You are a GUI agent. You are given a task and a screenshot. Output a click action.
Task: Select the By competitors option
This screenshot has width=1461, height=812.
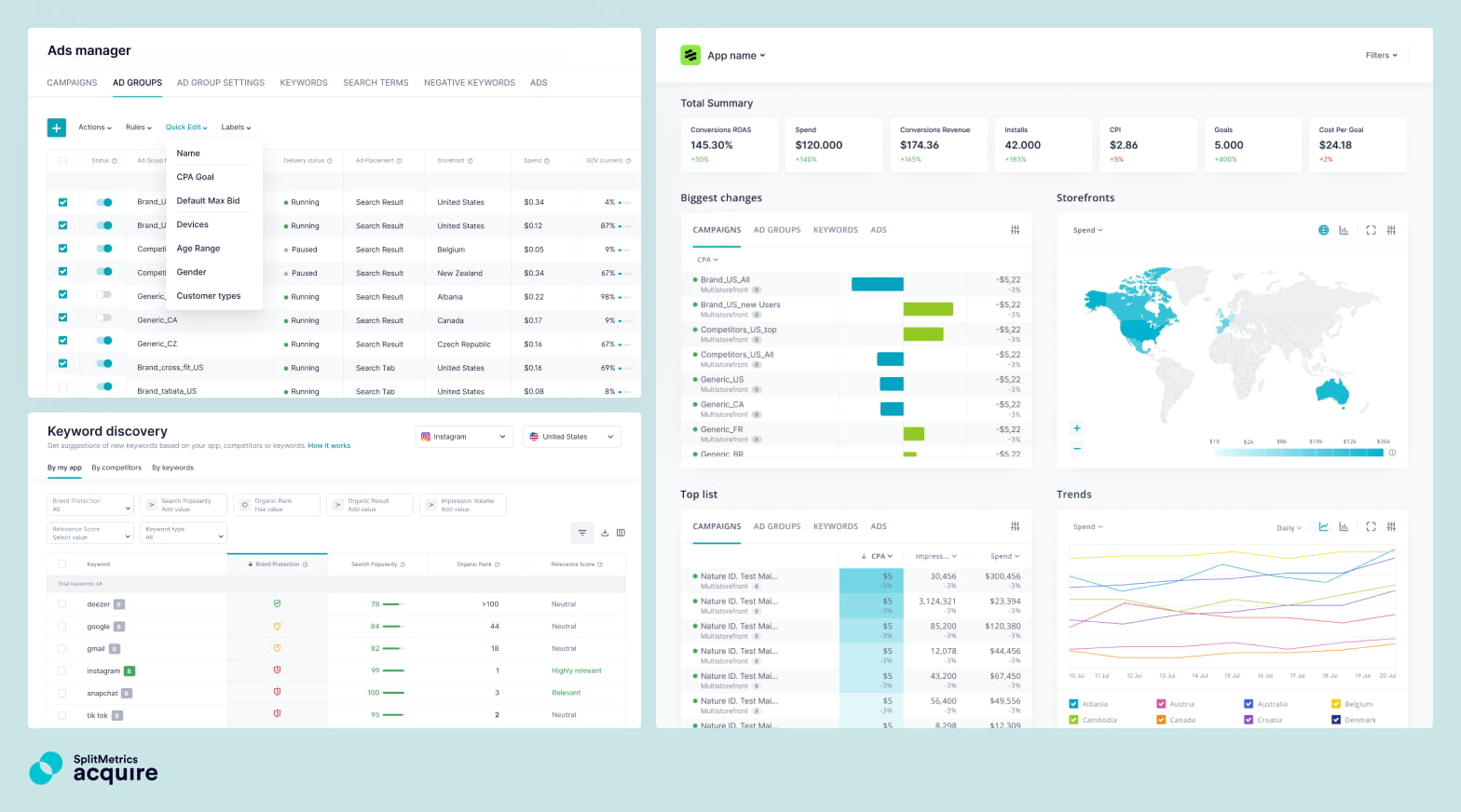coord(116,467)
